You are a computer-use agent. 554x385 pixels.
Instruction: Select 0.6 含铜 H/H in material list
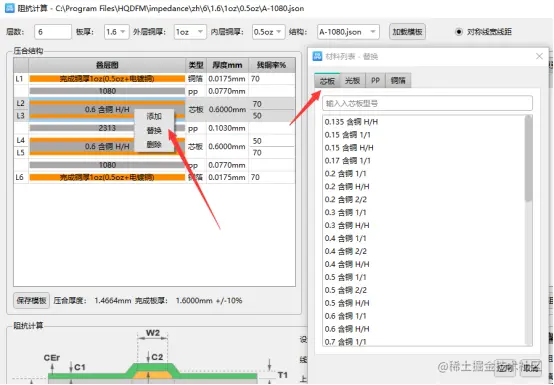[347, 329]
